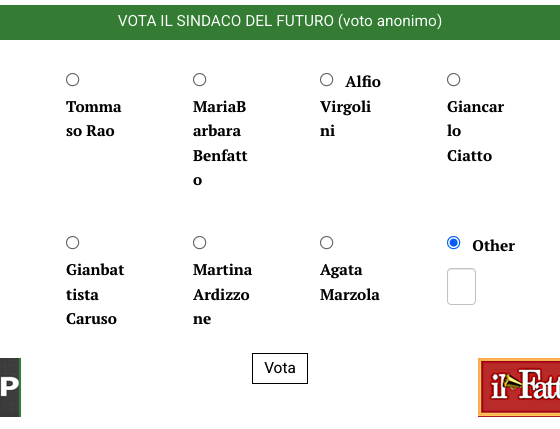Click the Gianbattista Caruso name label
Screen dimensions: 560x429
pyautogui.click(x=95, y=294)
